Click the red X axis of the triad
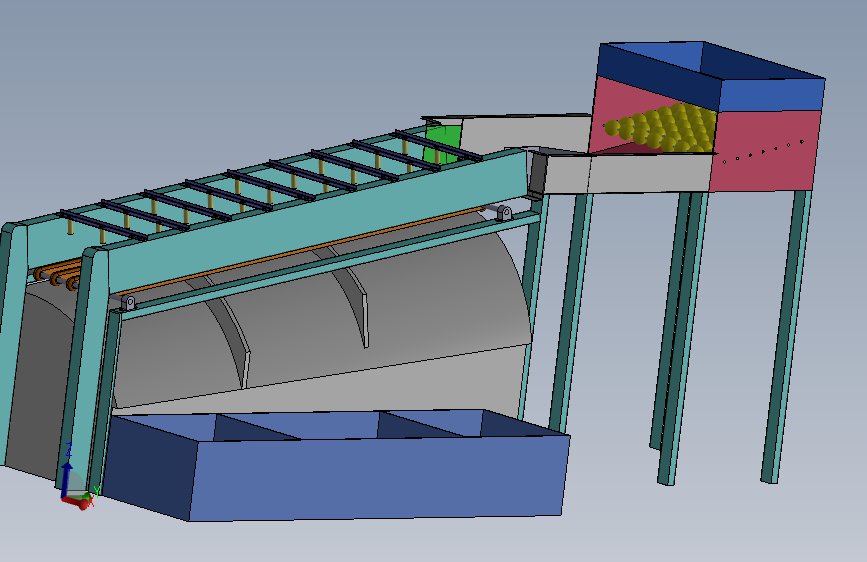867x562 pixels. pyautogui.click(x=77, y=502)
